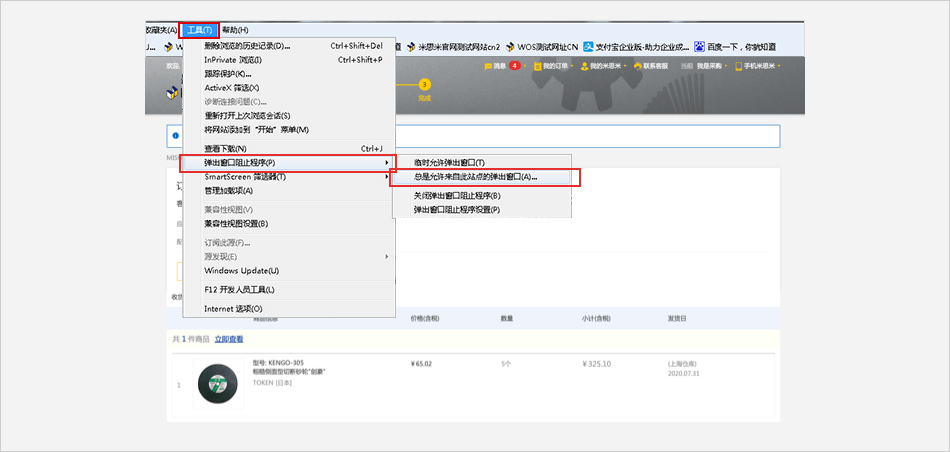Expand the SmartScreen 筛选器 submenu arrow

[387, 177]
